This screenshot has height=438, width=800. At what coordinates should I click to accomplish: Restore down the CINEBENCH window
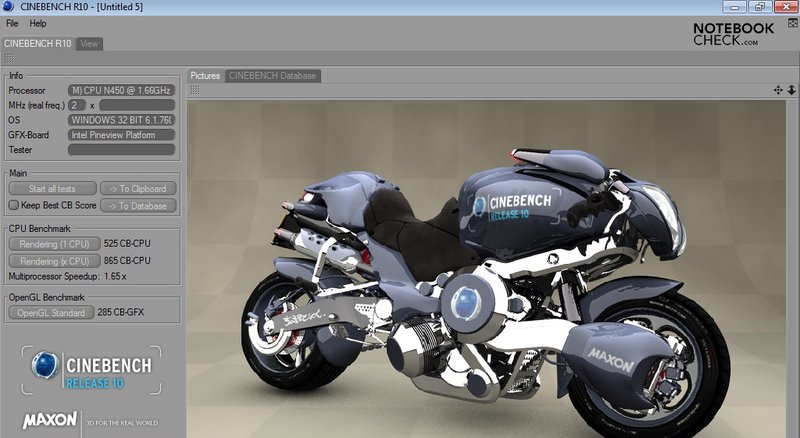(760, 7)
